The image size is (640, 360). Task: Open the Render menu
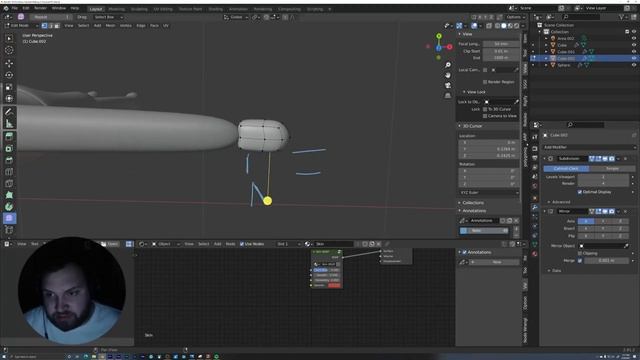[x=40, y=8]
